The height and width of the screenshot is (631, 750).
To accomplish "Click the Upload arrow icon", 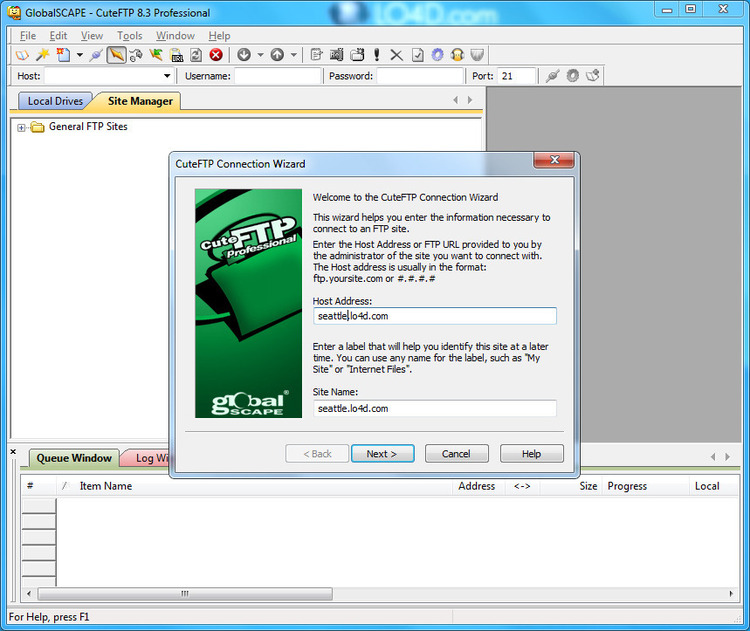I will (x=277, y=55).
